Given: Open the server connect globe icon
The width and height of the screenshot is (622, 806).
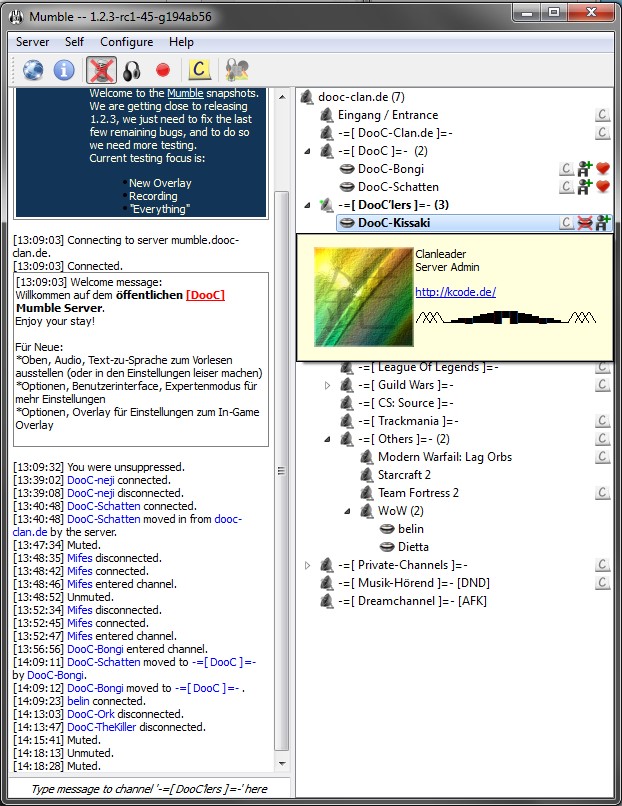Looking at the screenshot, I should pyautogui.click(x=33, y=70).
